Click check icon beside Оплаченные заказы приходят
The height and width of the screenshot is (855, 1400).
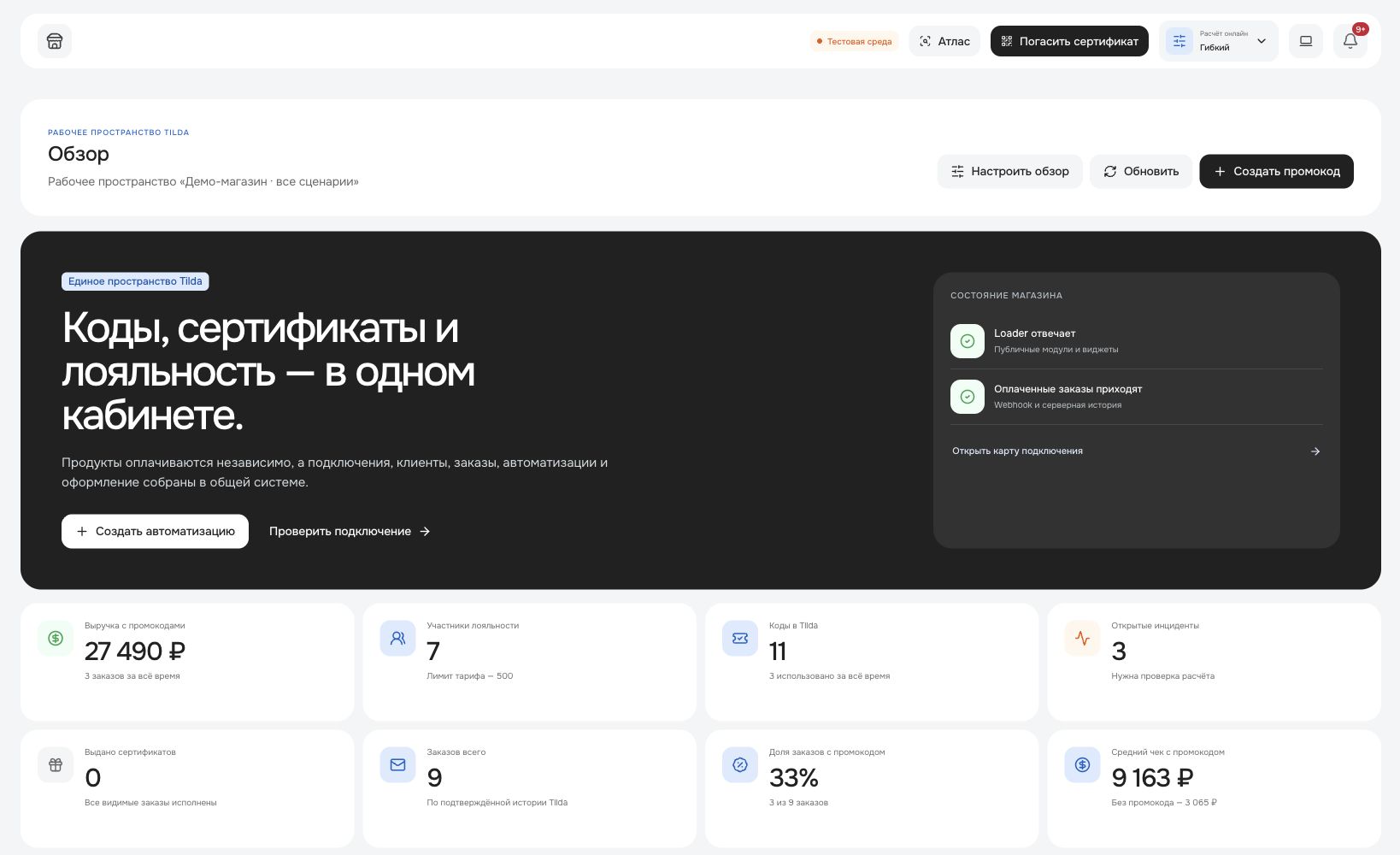tap(968, 397)
